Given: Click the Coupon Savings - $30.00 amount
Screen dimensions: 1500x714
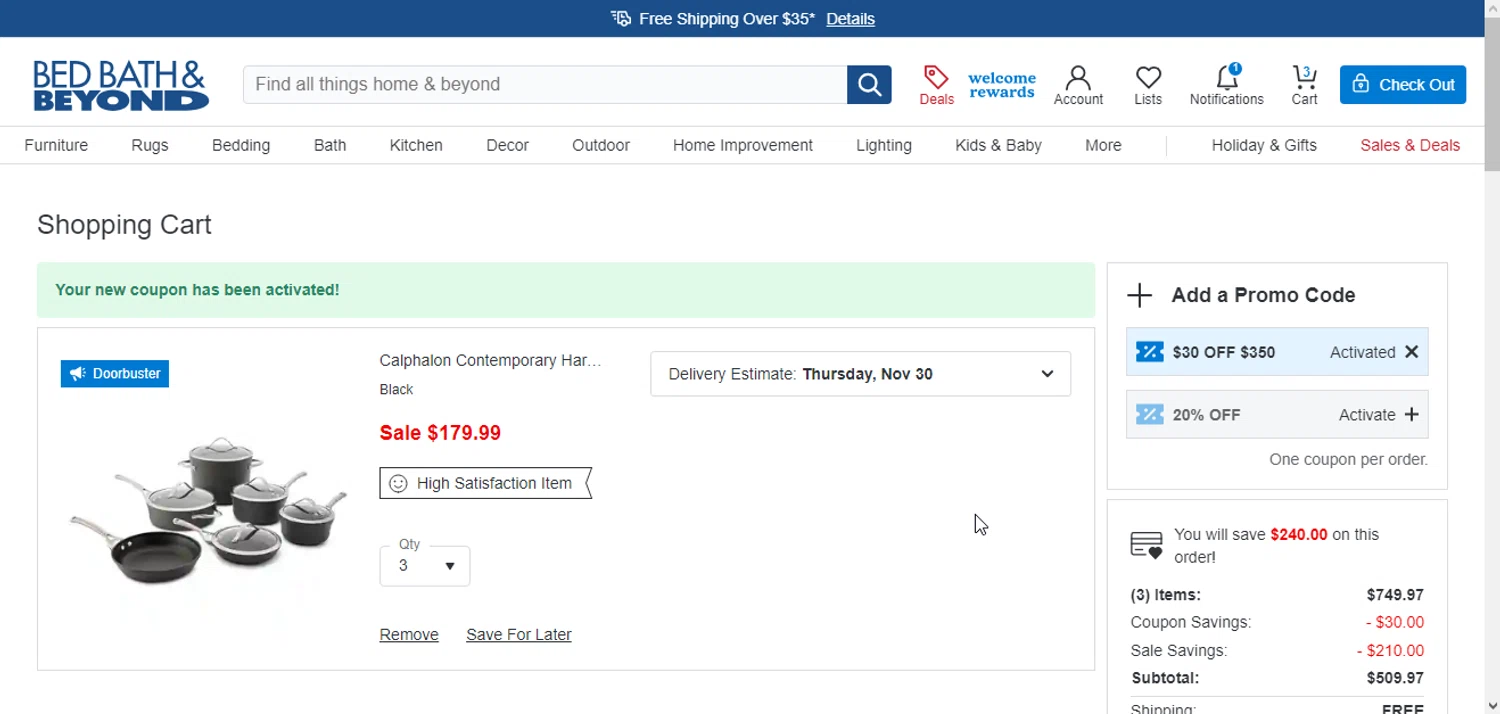Looking at the screenshot, I should (1395, 622).
